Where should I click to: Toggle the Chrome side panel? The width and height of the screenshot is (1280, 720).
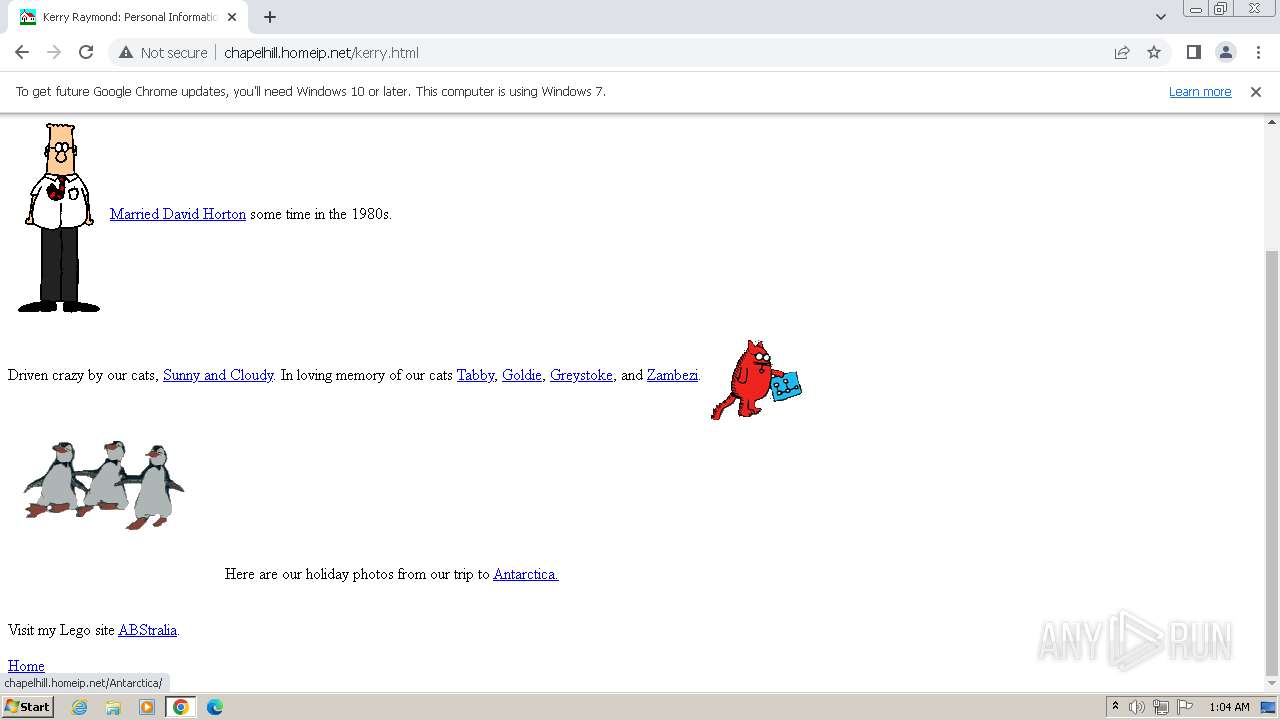pyautogui.click(x=1193, y=52)
